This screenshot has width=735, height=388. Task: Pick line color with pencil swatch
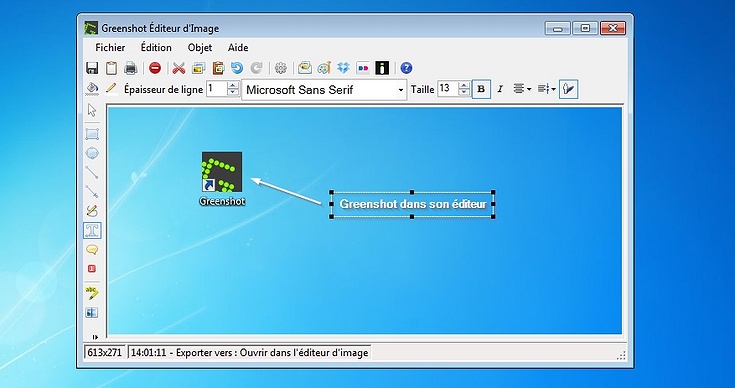[111, 88]
